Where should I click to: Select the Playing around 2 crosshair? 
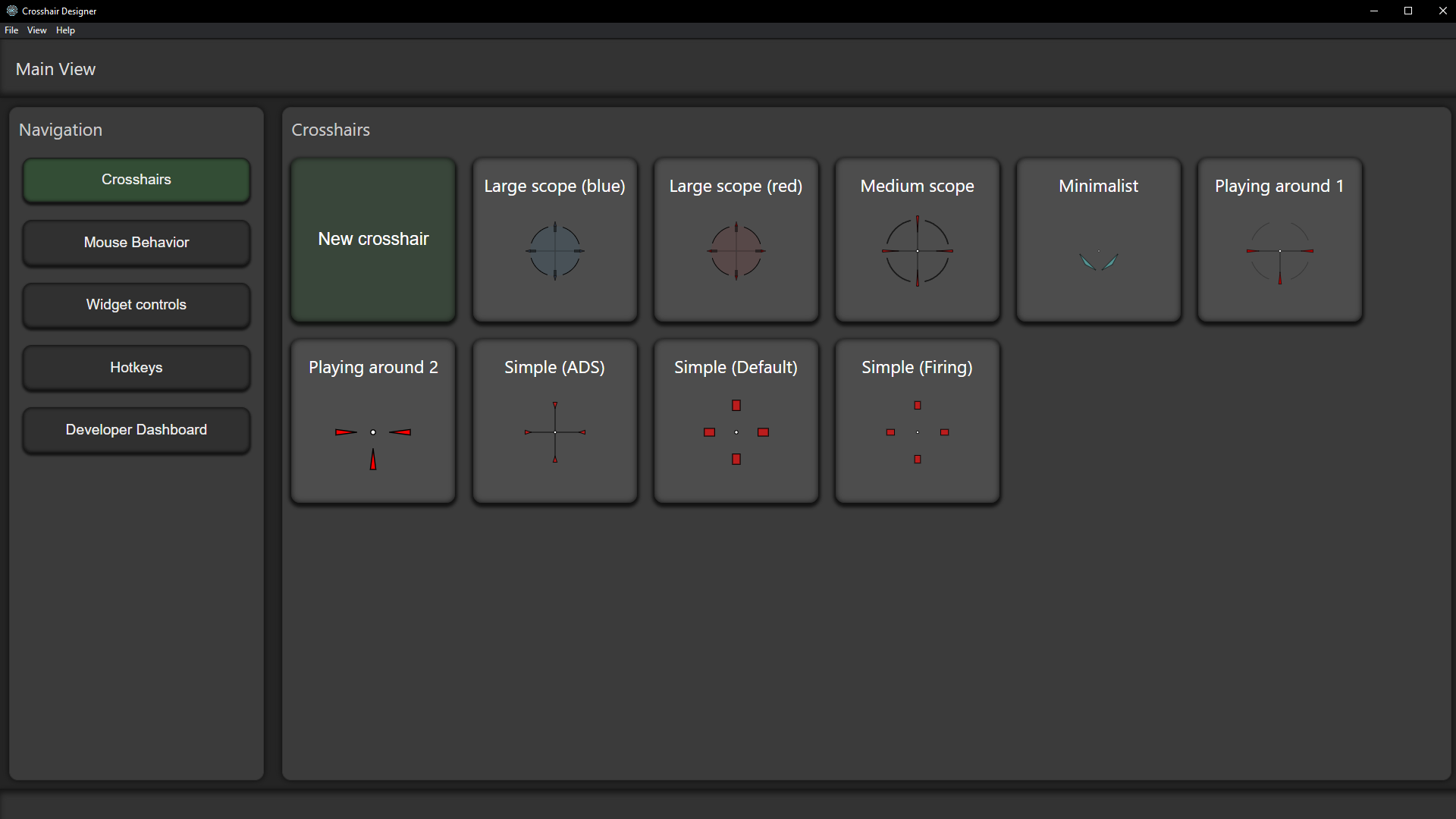pyautogui.click(x=373, y=421)
